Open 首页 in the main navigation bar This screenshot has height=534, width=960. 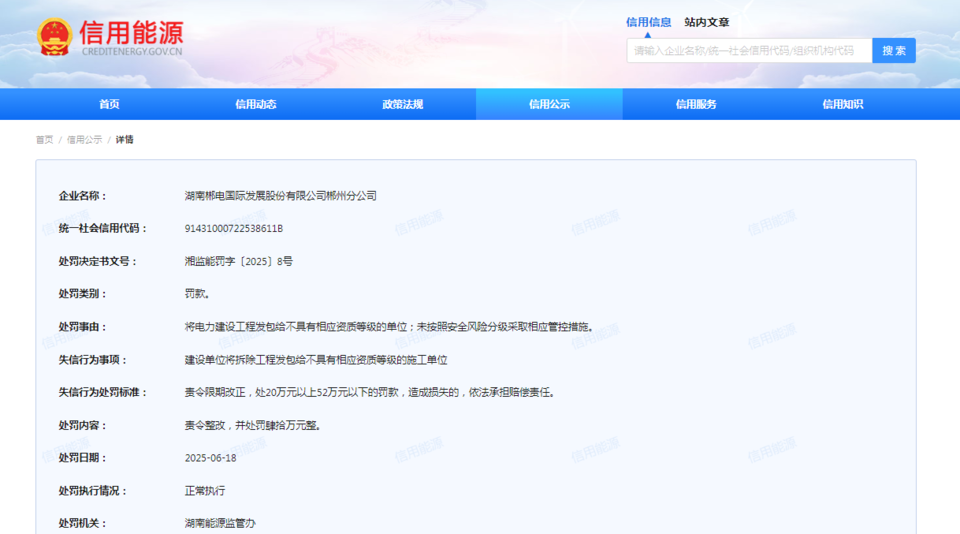[x=109, y=104]
